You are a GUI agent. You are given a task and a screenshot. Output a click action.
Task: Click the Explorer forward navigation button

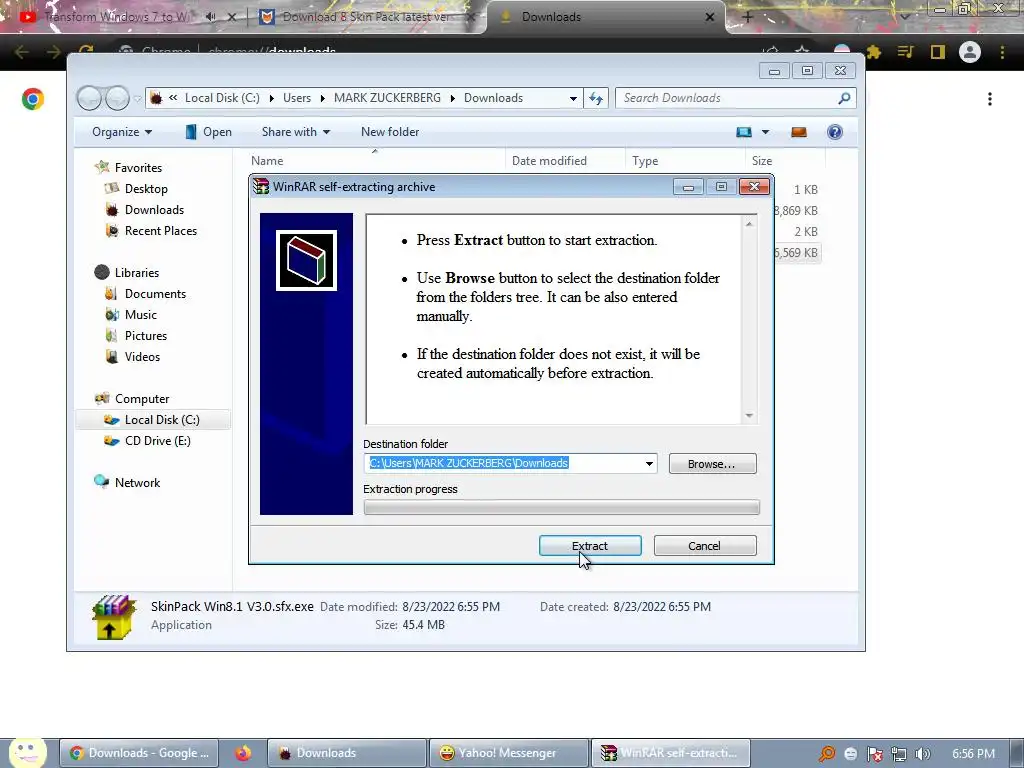pyautogui.click(x=117, y=99)
